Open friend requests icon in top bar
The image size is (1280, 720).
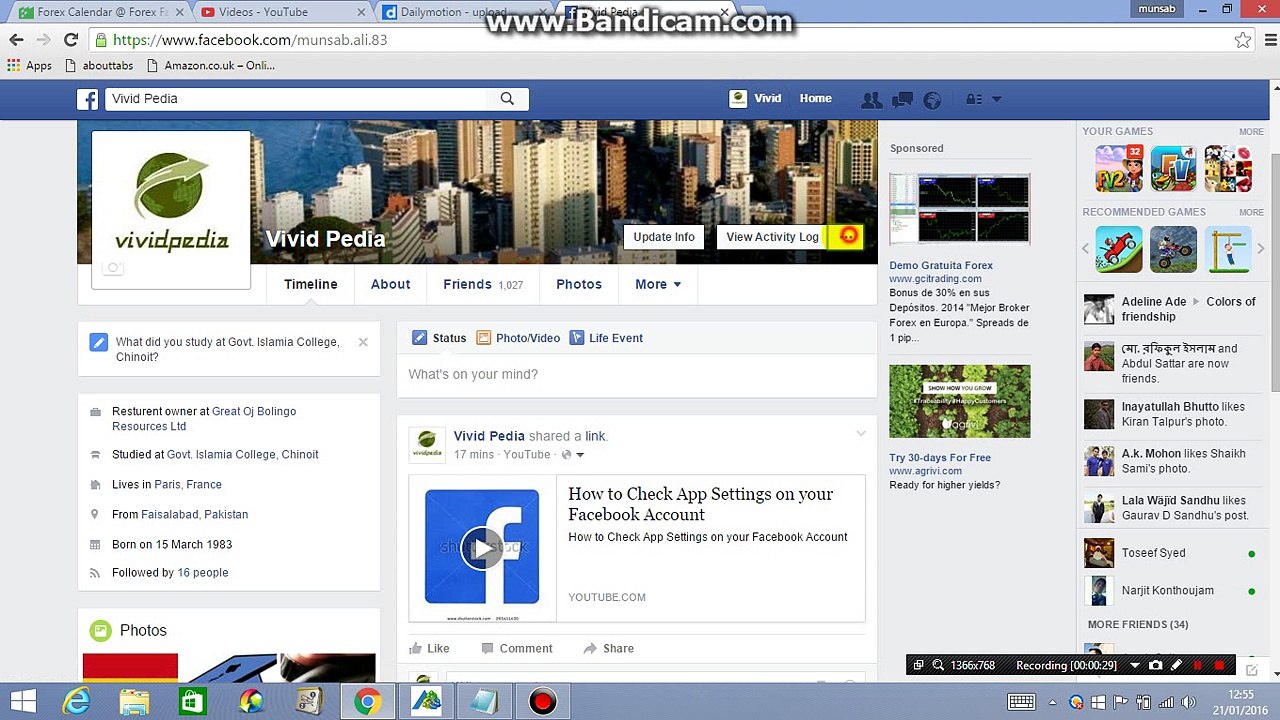pos(872,99)
